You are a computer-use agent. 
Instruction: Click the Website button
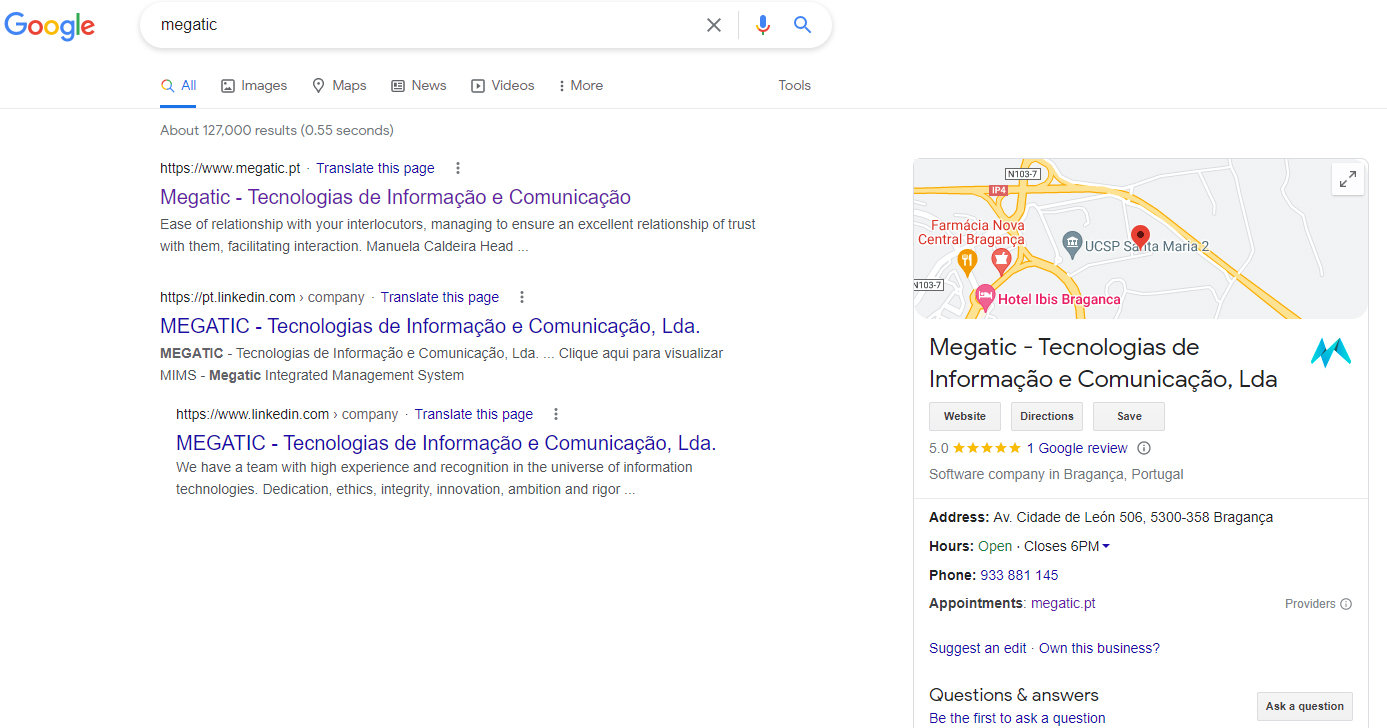(965, 416)
